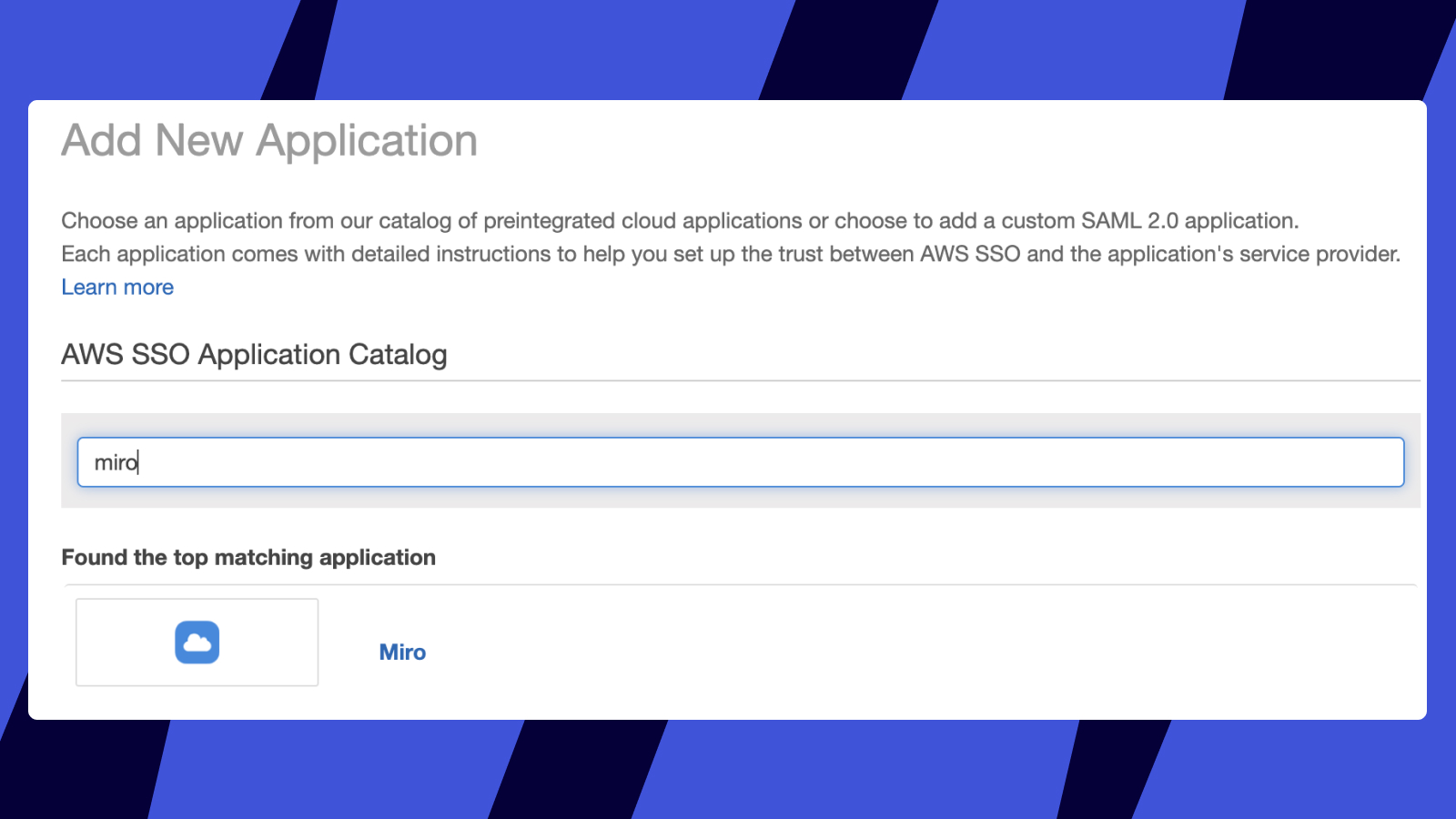The height and width of the screenshot is (819, 1456).
Task: Click the AWS SSO Application Catalog heading
Action: (x=254, y=355)
